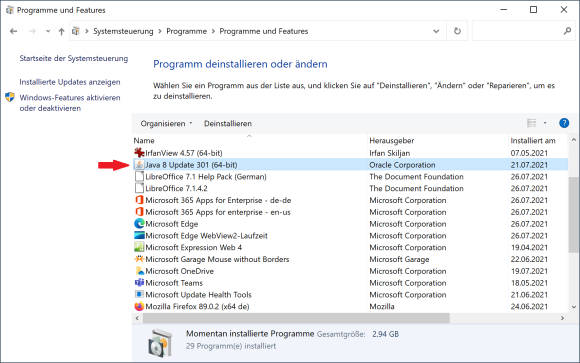This screenshot has height=363, width=580.
Task: Click the Microsoft Update Health Tools icon
Action: pyautogui.click(x=139, y=295)
